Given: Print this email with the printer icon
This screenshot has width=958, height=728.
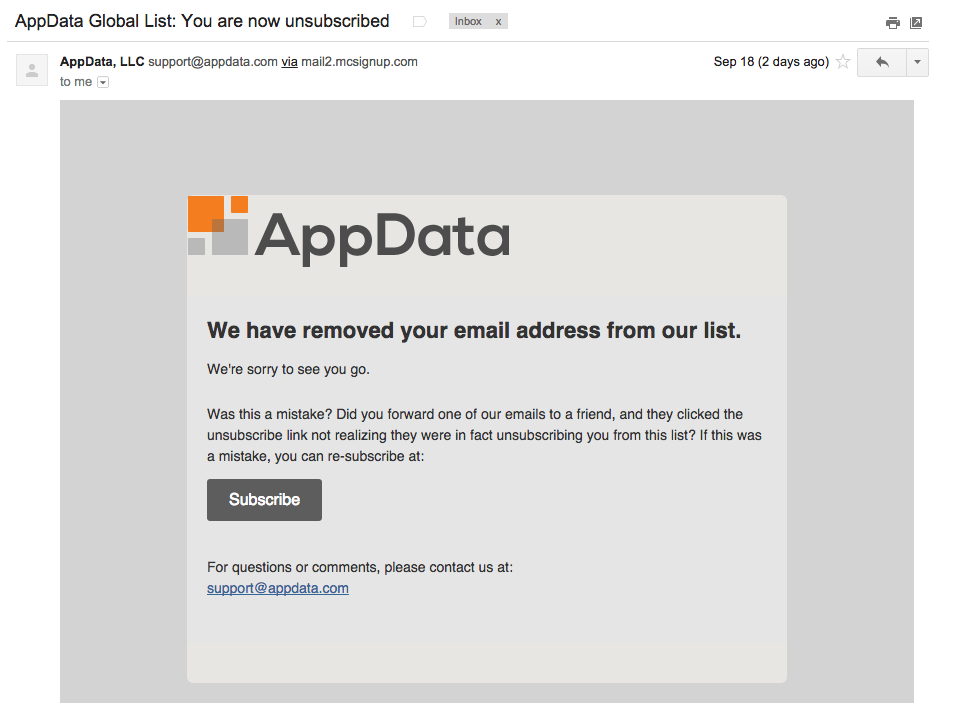Looking at the screenshot, I should coord(893,23).
